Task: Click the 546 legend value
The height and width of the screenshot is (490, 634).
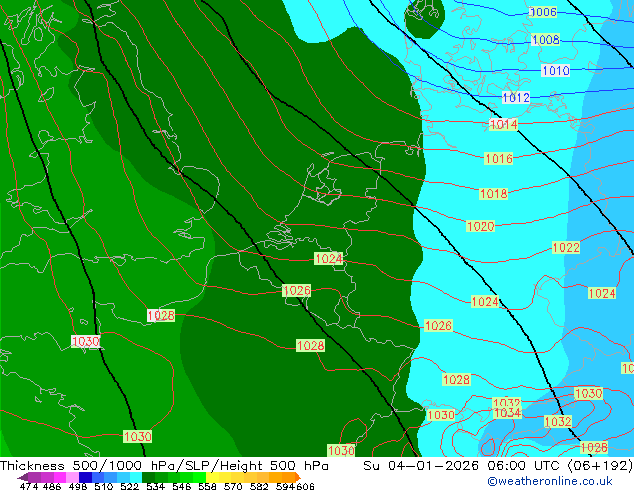Action: coord(182,486)
